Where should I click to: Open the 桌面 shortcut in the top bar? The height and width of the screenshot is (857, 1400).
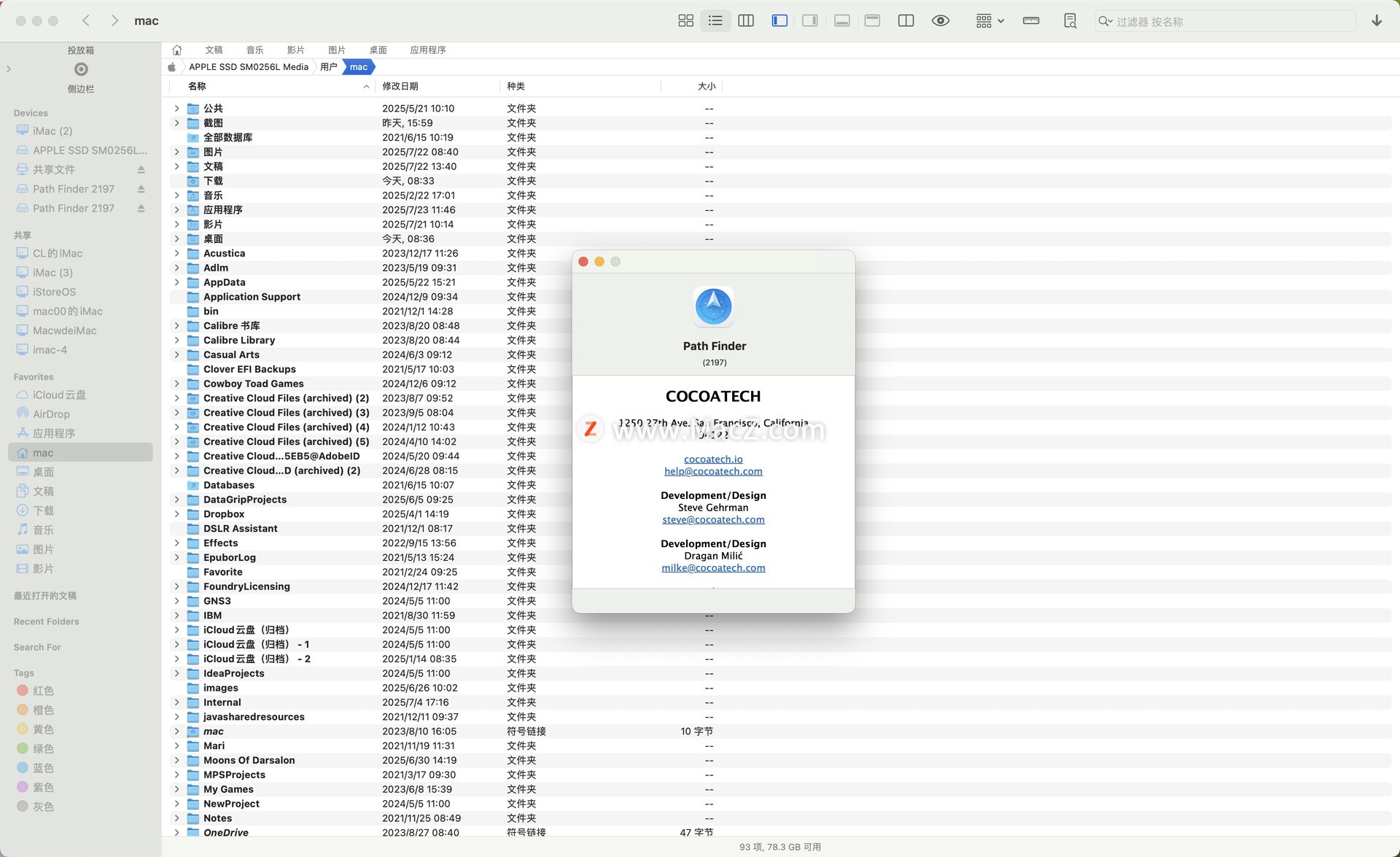[378, 50]
